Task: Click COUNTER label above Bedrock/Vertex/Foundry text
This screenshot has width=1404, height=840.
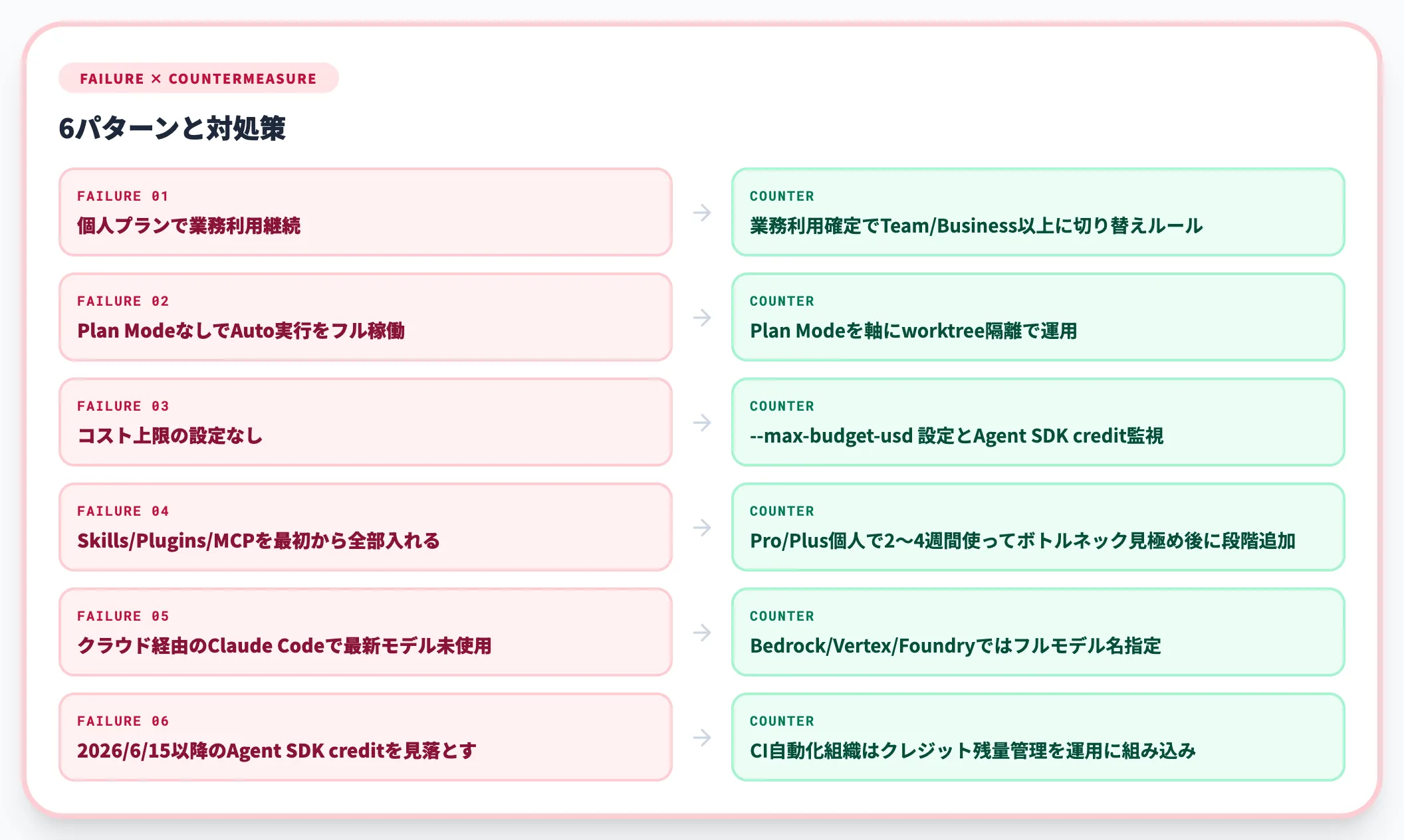Action: [782, 616]
